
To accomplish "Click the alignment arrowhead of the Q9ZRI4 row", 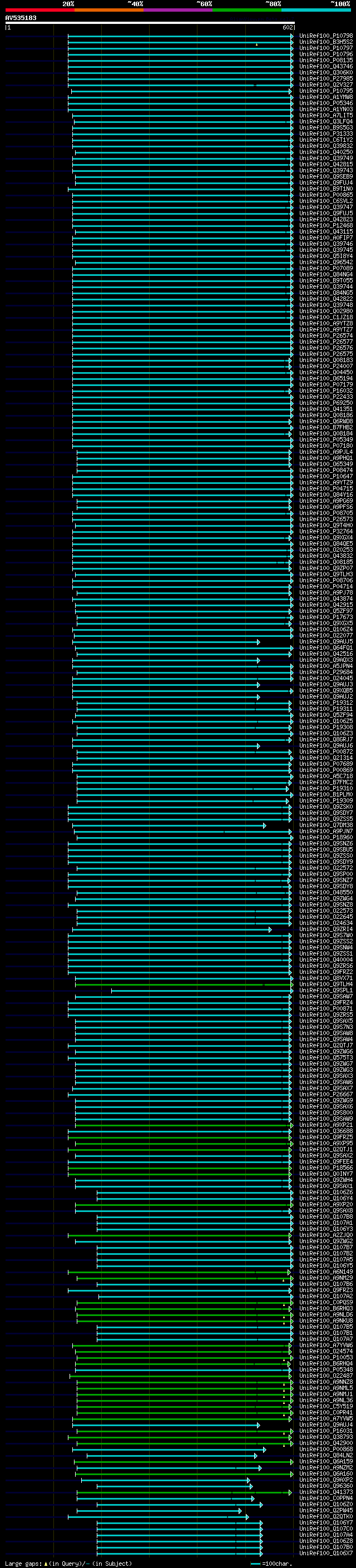I will (x=270, y=930).
